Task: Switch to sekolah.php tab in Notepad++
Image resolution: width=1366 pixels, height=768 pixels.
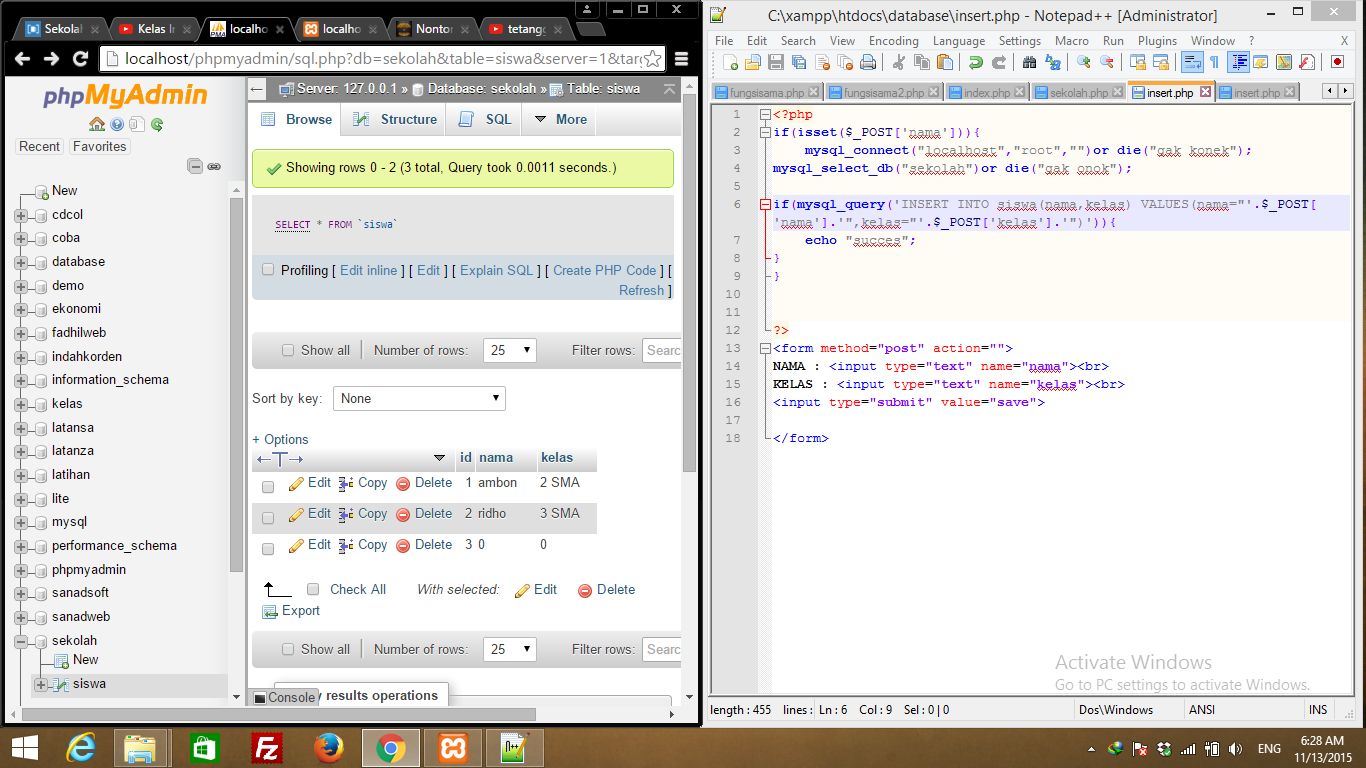Action: pyautogui.click(x=1078, y=92)
